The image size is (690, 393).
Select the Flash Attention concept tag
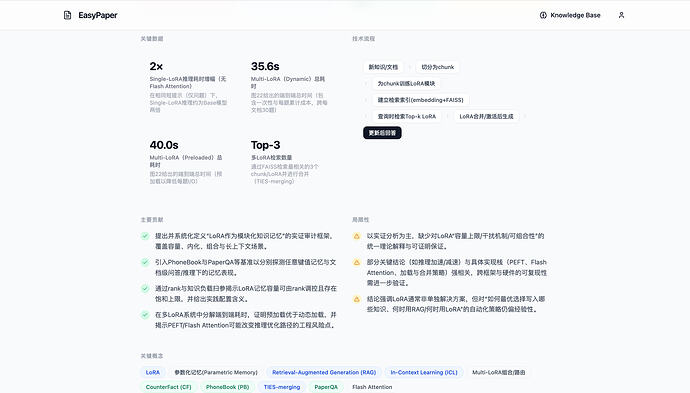pyautogui.click(x=372, y=387)
